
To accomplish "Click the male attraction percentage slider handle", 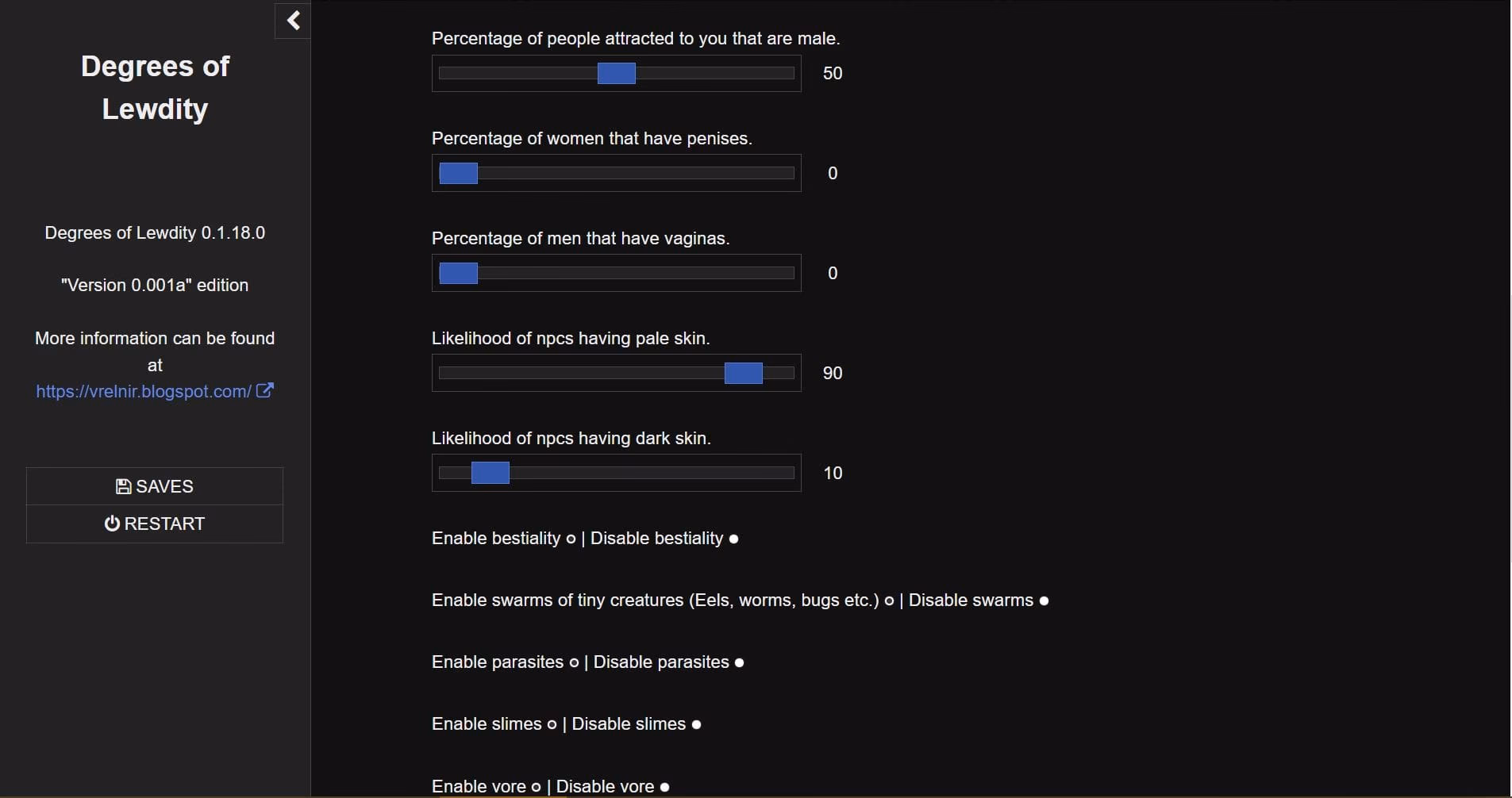I will (617, 73).
